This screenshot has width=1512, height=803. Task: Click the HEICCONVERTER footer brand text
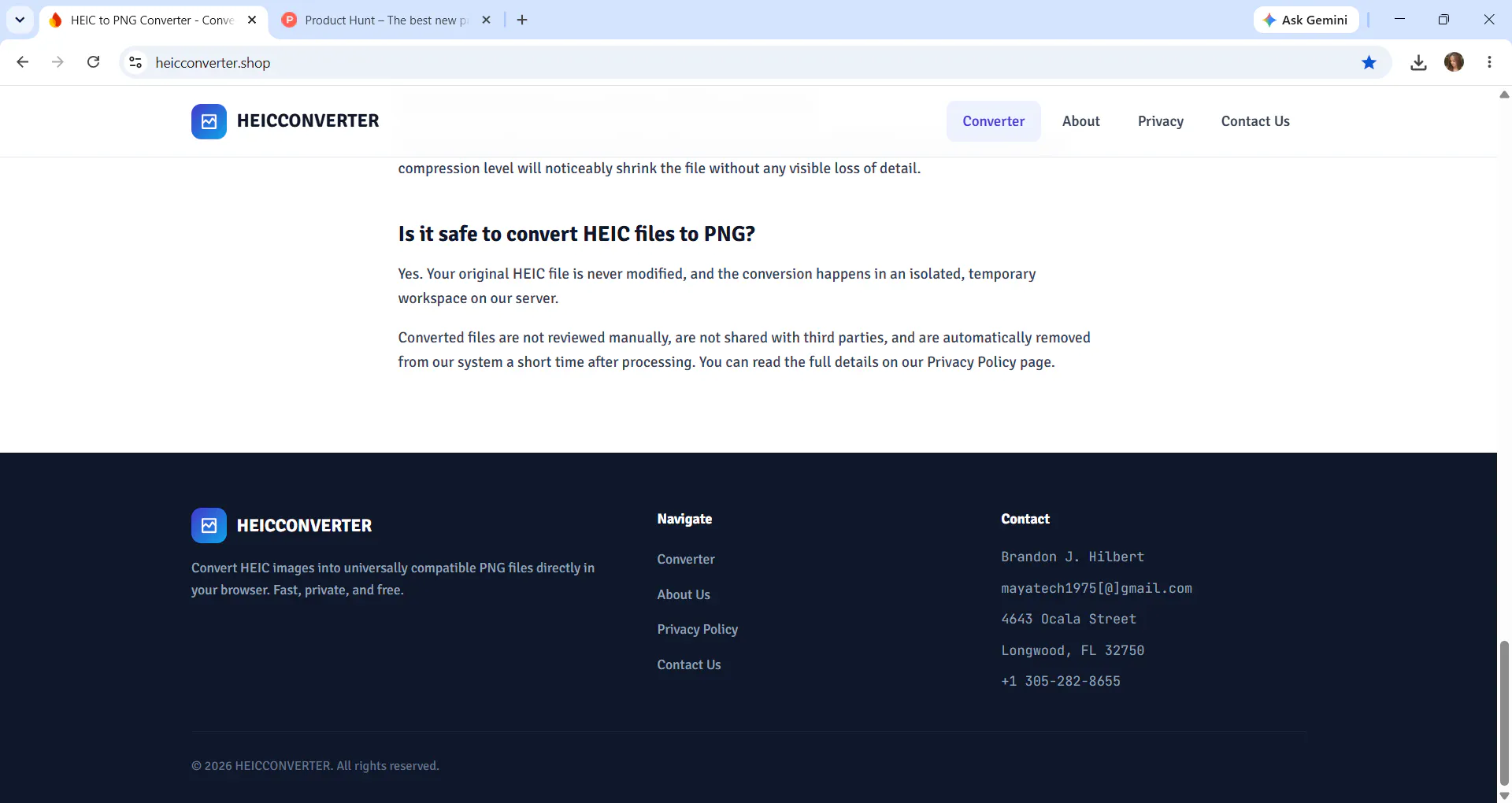click(x=304, y=525)
